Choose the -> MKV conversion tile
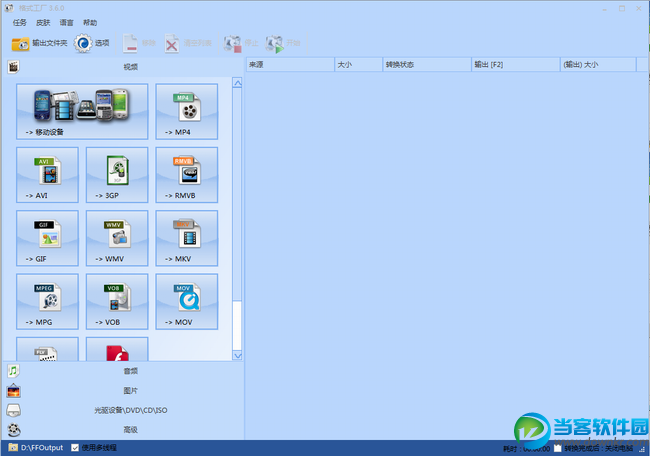 click(x=187, y=238)
